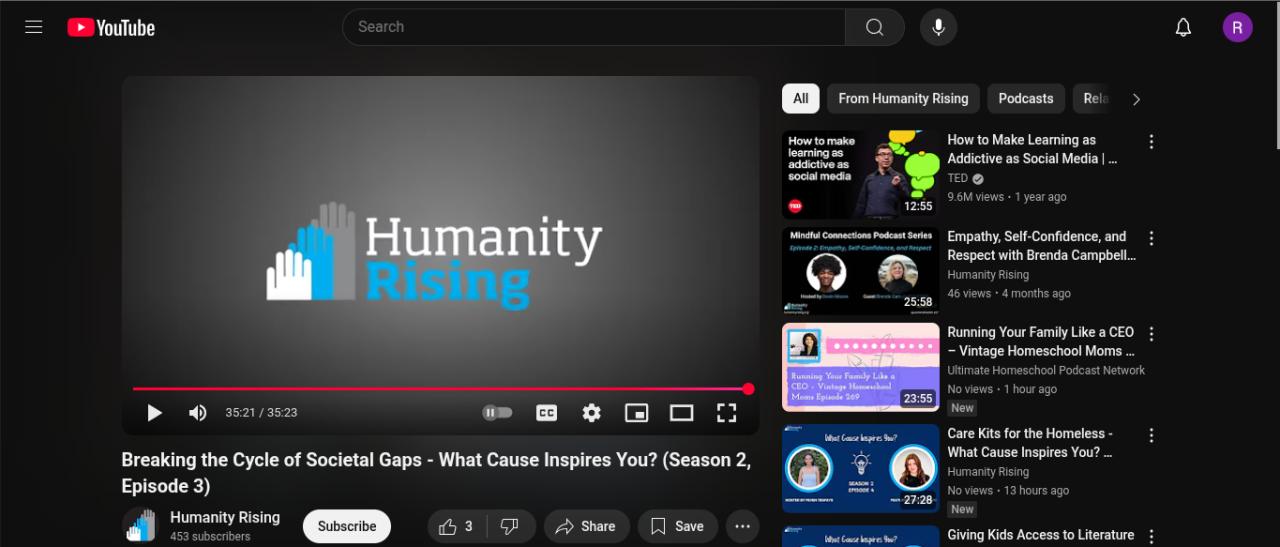Click the "35:21 / 35:23" time display
1280x547 pixels.
point(261,412)
